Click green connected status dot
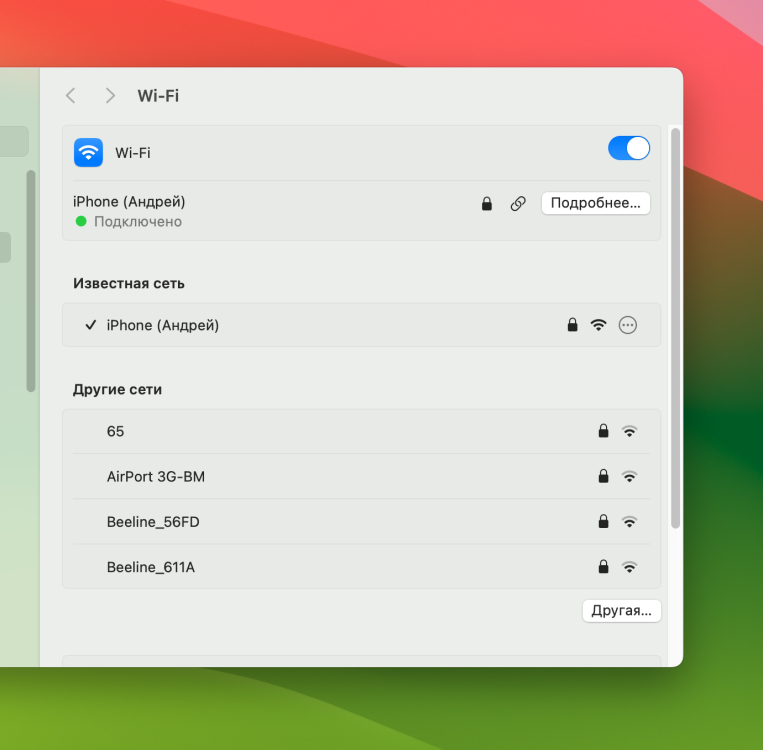This screenshot has width=763, height=750. 81,221
